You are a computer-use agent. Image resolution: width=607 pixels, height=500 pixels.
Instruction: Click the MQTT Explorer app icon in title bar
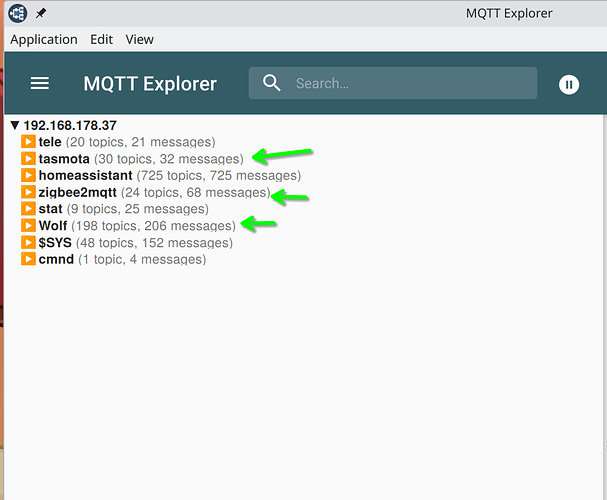pos(18,13)
